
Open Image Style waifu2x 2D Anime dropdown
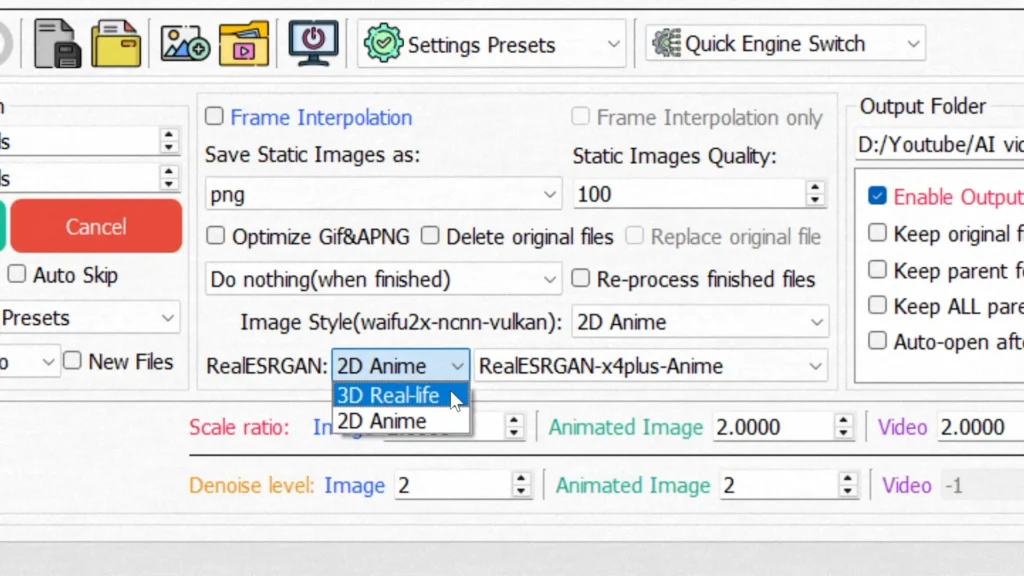pyautogui.click(x=700, y=321)
